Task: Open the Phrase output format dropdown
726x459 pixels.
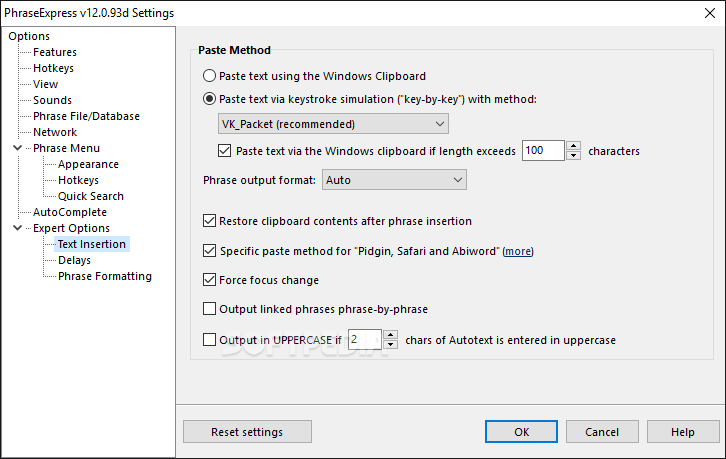Action: pyautogui.click(x=394, y=180)
